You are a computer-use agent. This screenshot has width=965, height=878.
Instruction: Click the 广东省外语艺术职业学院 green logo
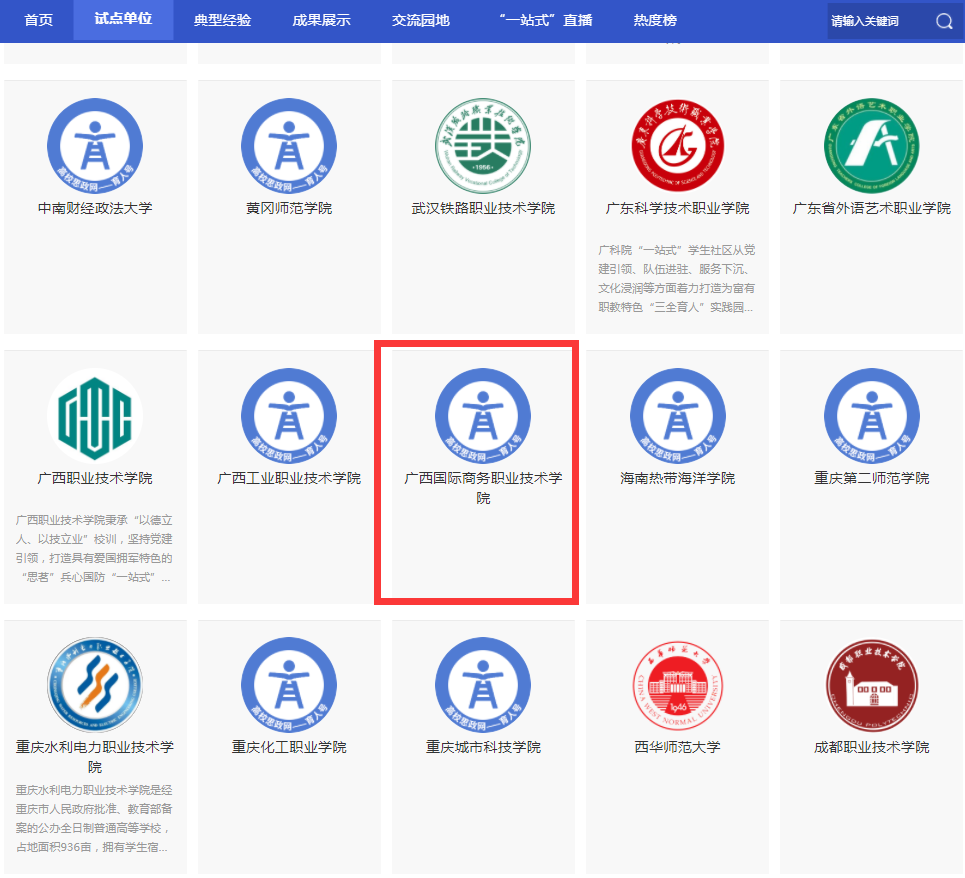[871, 147]
